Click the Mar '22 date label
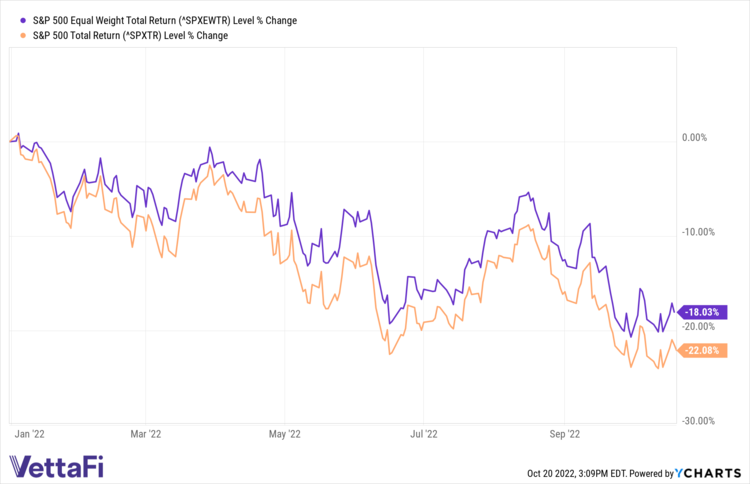Screen dimensions: 750x484 pyautogui.click(x=146, y=434)
